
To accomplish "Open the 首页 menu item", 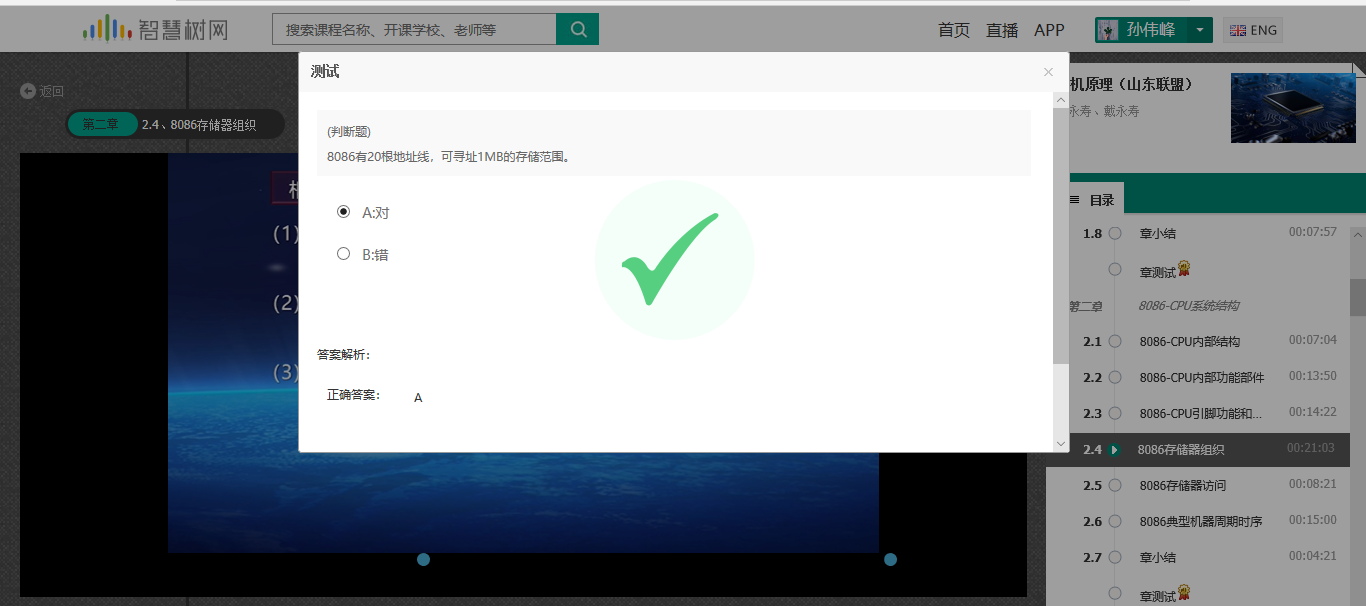I will point(953,30).
